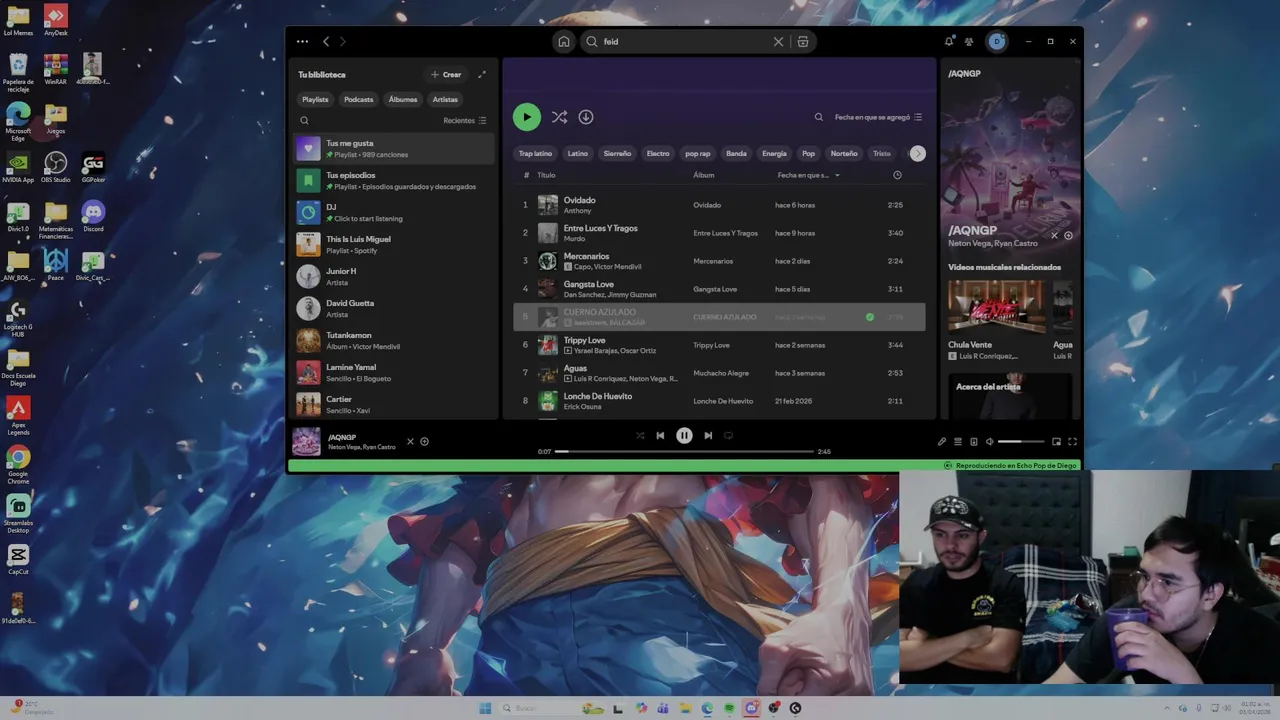Filter the library by Playlists
The height and width of the screenshot is (720, 1280).
pos(315,100)
